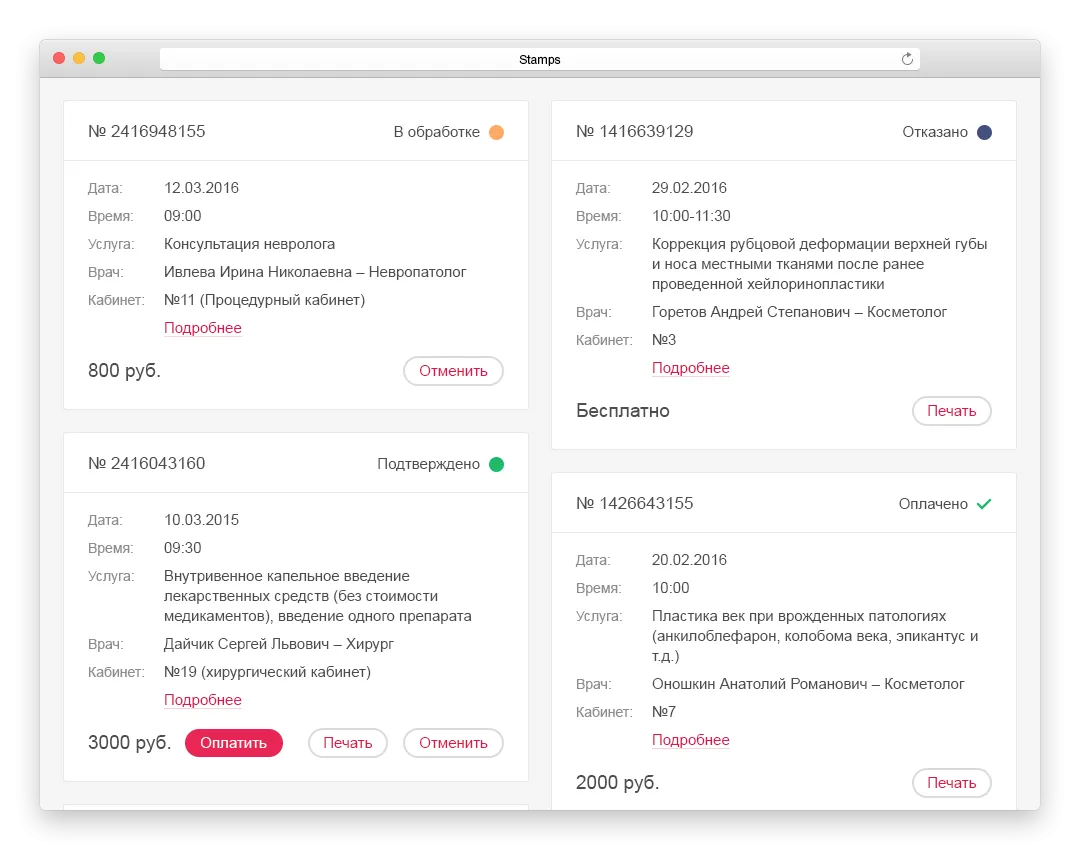Click room value '№3'

click(x=664, y=340)
